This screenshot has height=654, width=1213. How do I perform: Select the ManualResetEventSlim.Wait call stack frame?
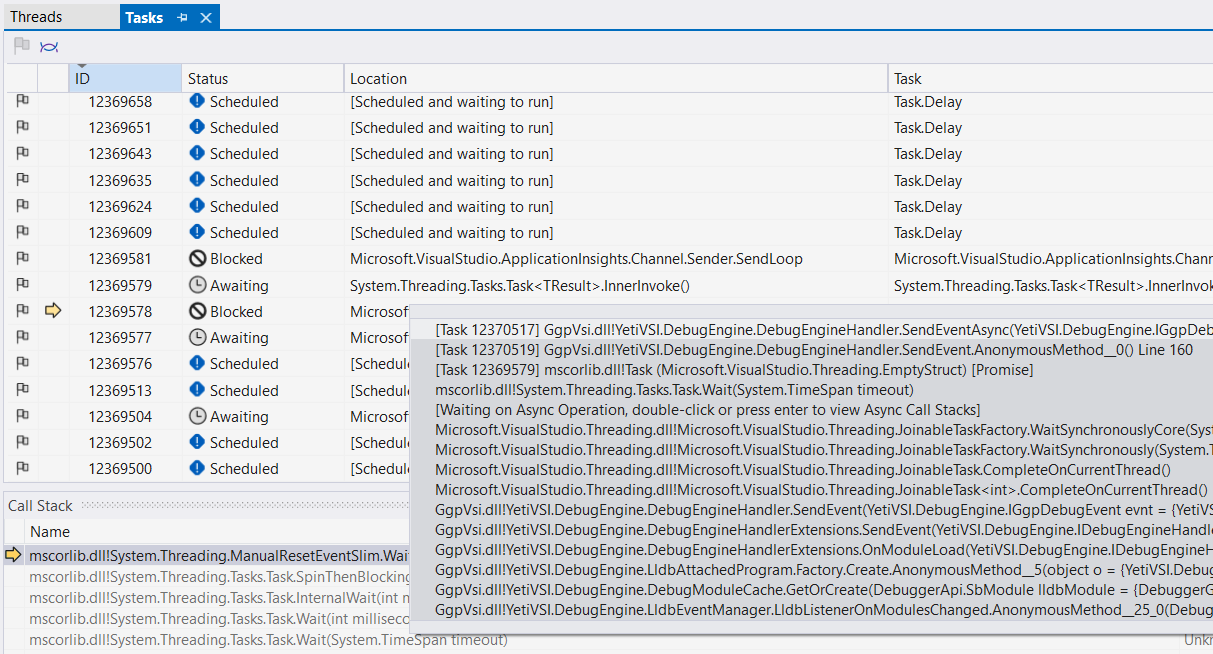tap(220, 554)
